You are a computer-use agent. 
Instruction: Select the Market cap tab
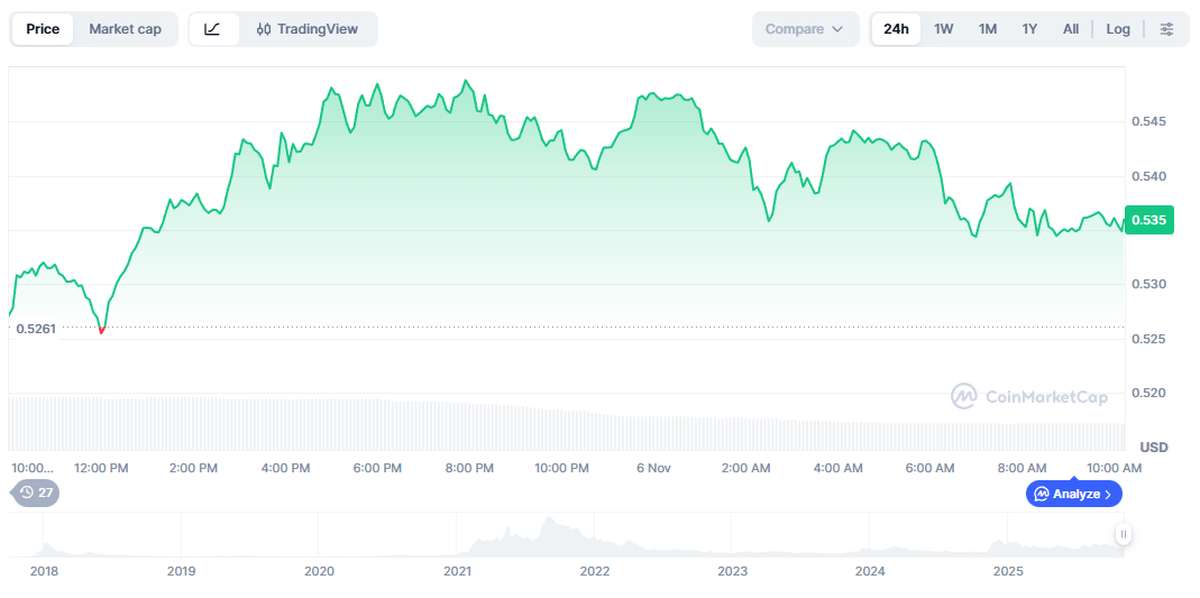[x=125, y=29]
